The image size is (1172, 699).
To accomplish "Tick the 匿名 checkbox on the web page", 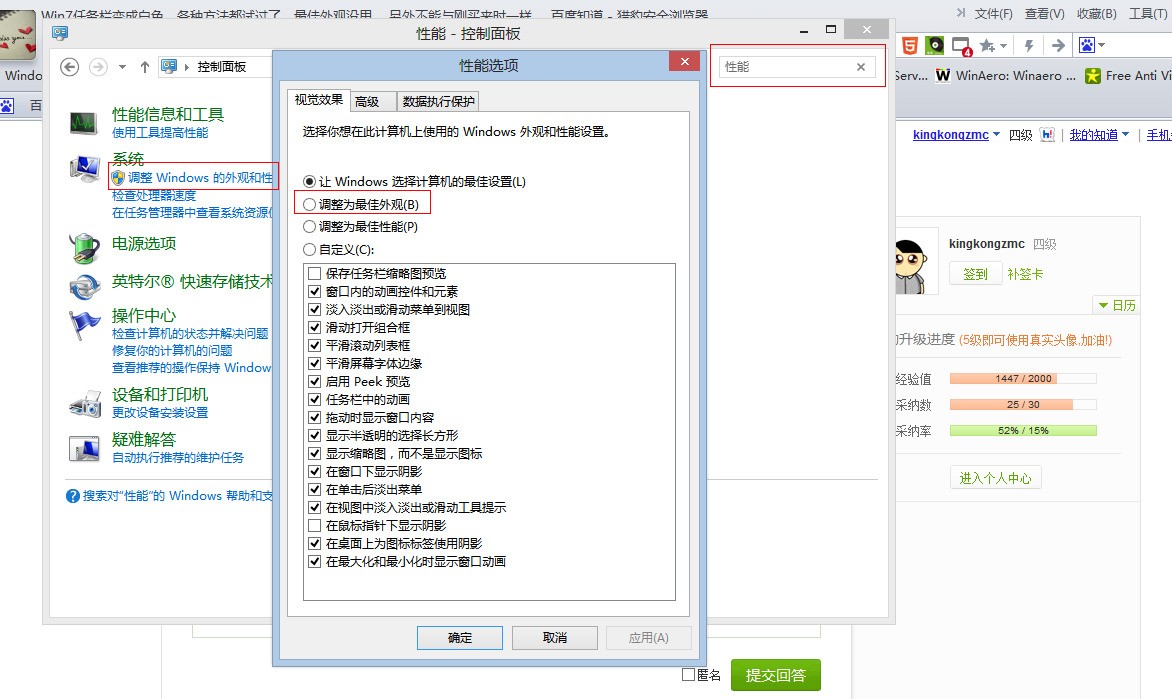I will pyautogui.click(x=688, y=674).
